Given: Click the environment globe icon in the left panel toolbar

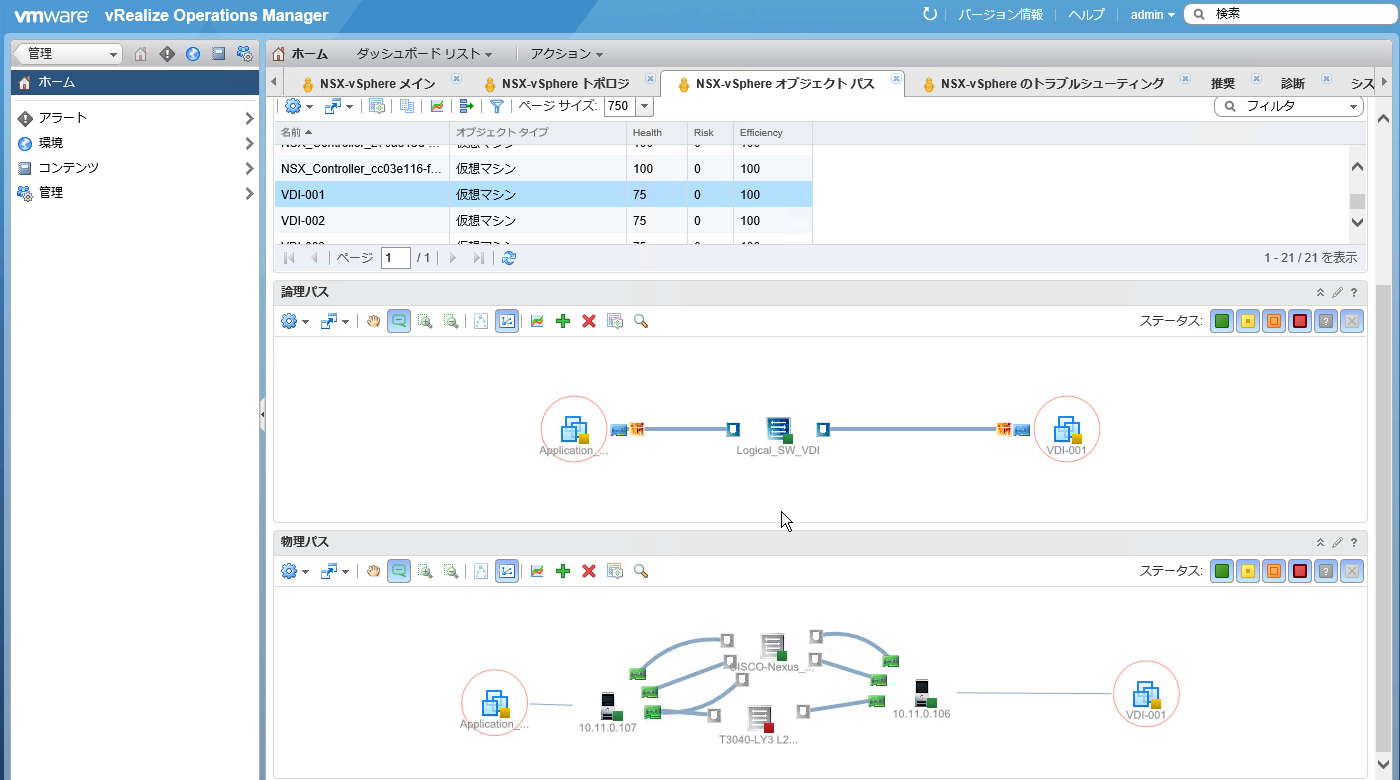Looking at the screenshot, I should tap(193, 54).
